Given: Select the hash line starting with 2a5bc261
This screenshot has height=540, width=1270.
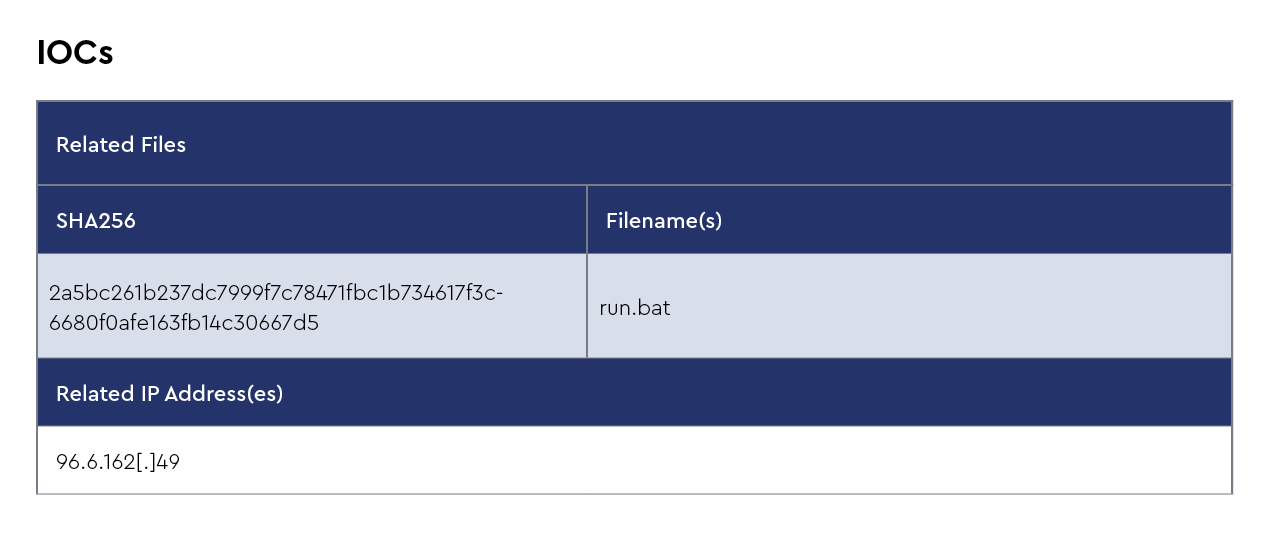Looking at the screenshot, I should point(275,293).
